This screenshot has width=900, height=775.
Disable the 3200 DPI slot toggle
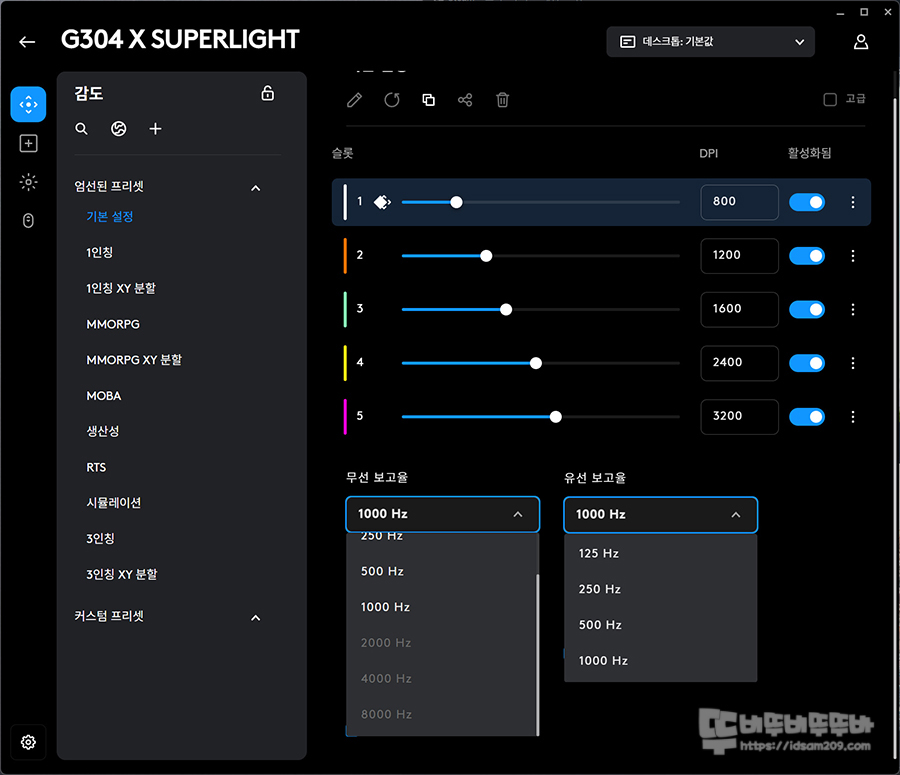point(806,417)
